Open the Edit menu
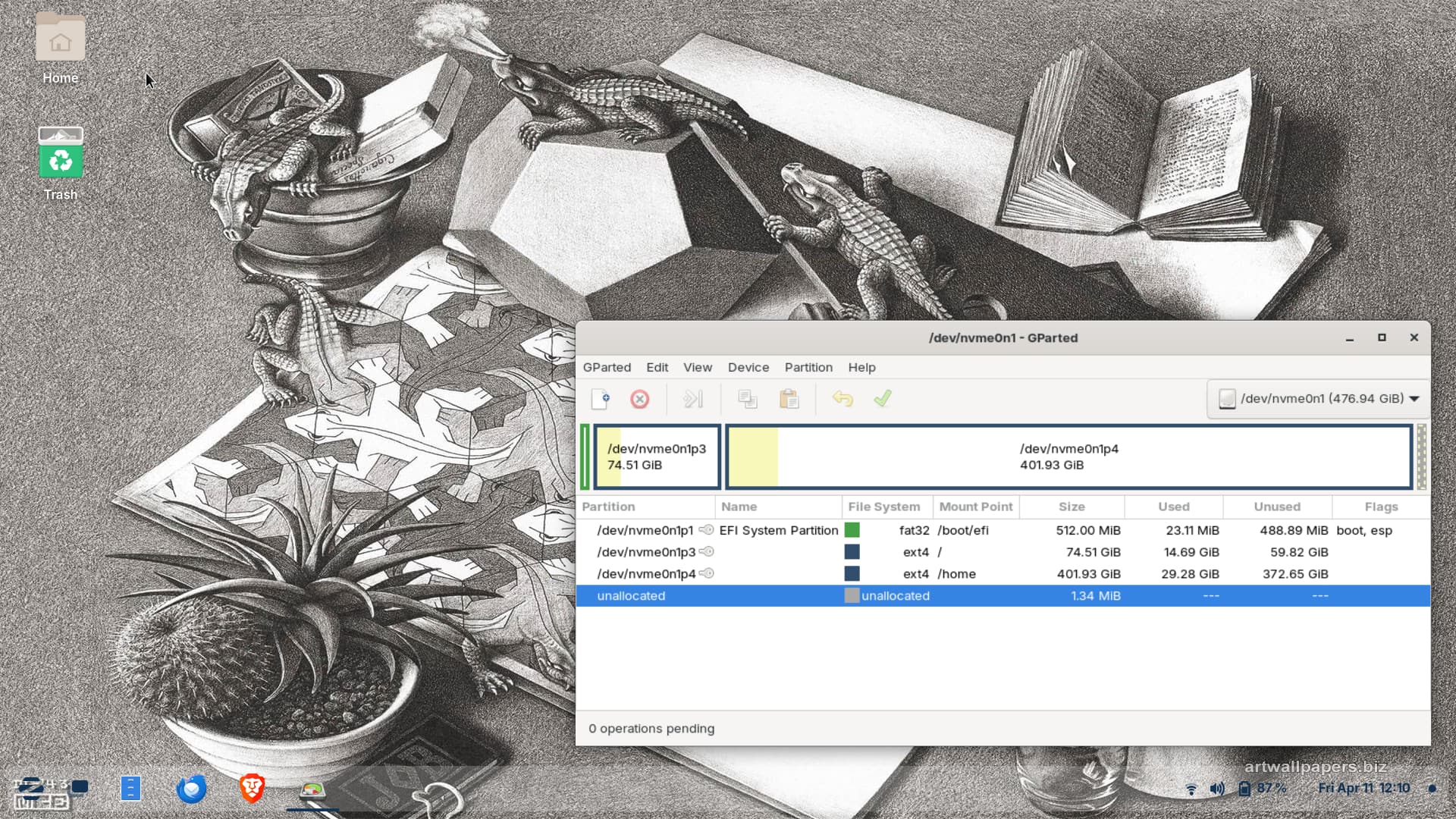 (657, 367)
